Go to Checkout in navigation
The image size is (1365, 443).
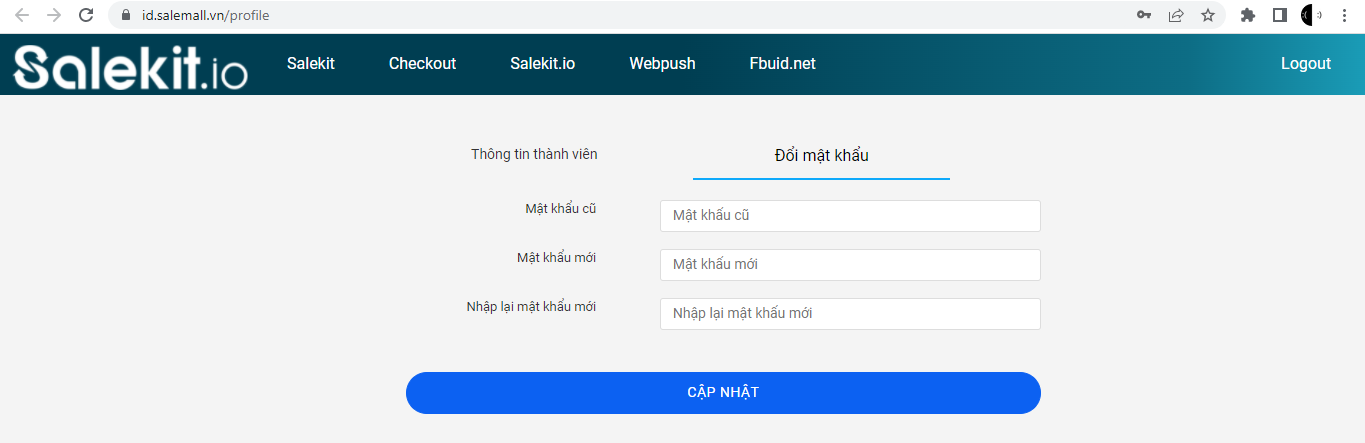click(422, 63)
